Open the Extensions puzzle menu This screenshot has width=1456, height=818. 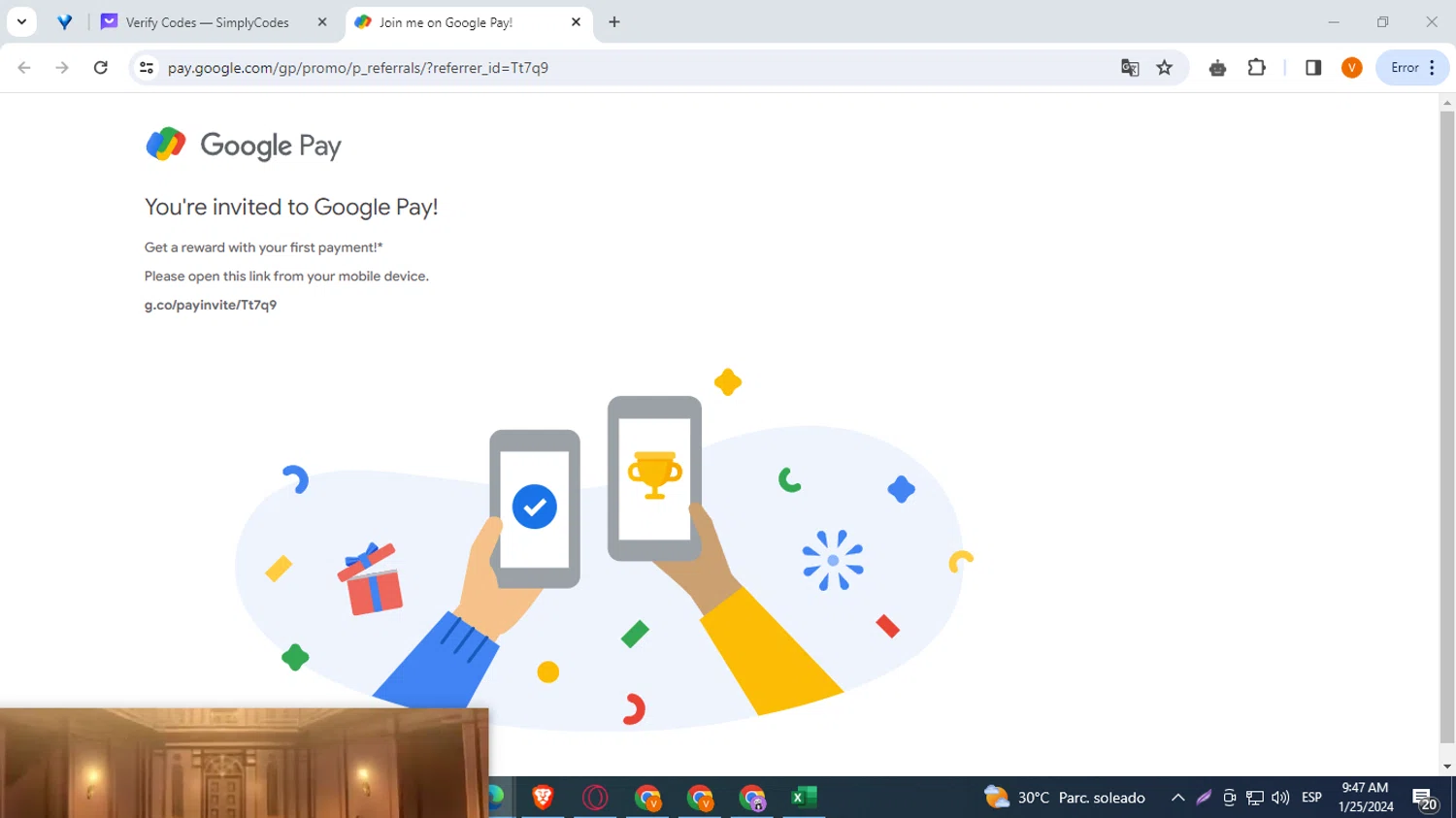pos(1257,68)
